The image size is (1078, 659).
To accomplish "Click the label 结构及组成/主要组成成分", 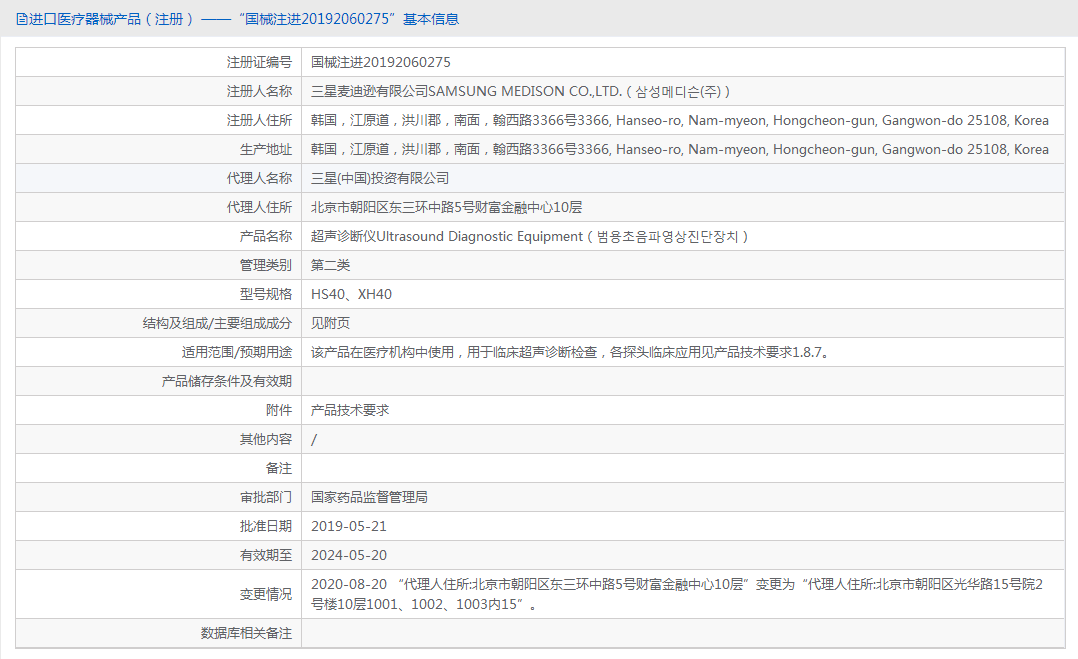I will [x=217, y=323].
